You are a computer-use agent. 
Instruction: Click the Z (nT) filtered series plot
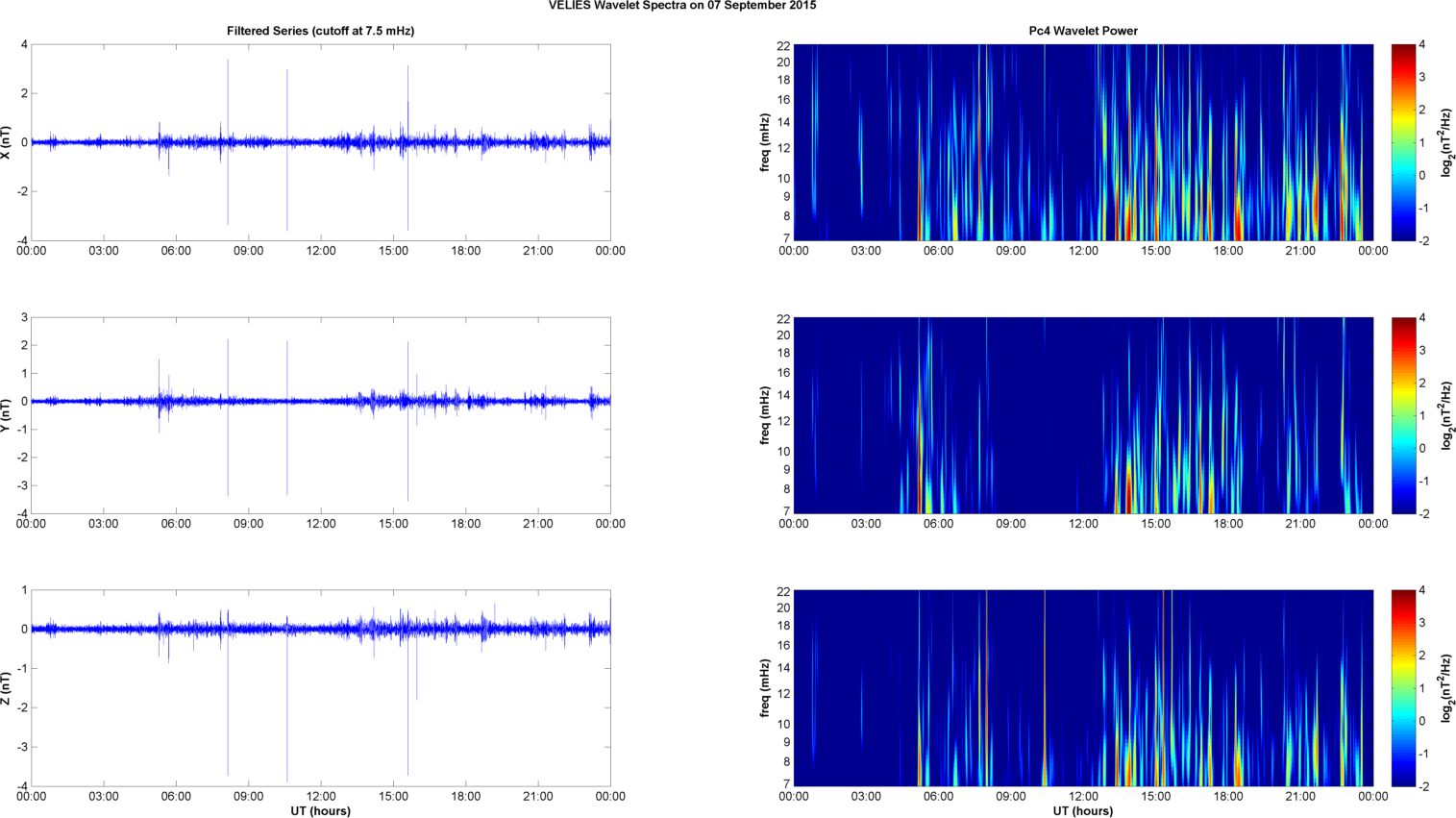coord(321,688)
